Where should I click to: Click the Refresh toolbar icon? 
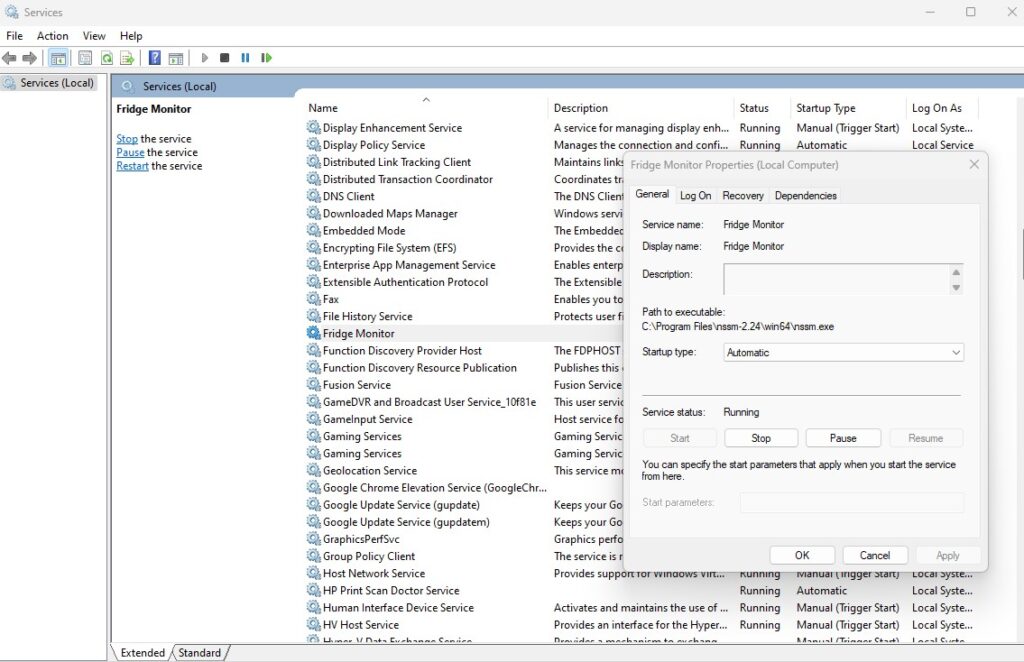click(106, 58)
